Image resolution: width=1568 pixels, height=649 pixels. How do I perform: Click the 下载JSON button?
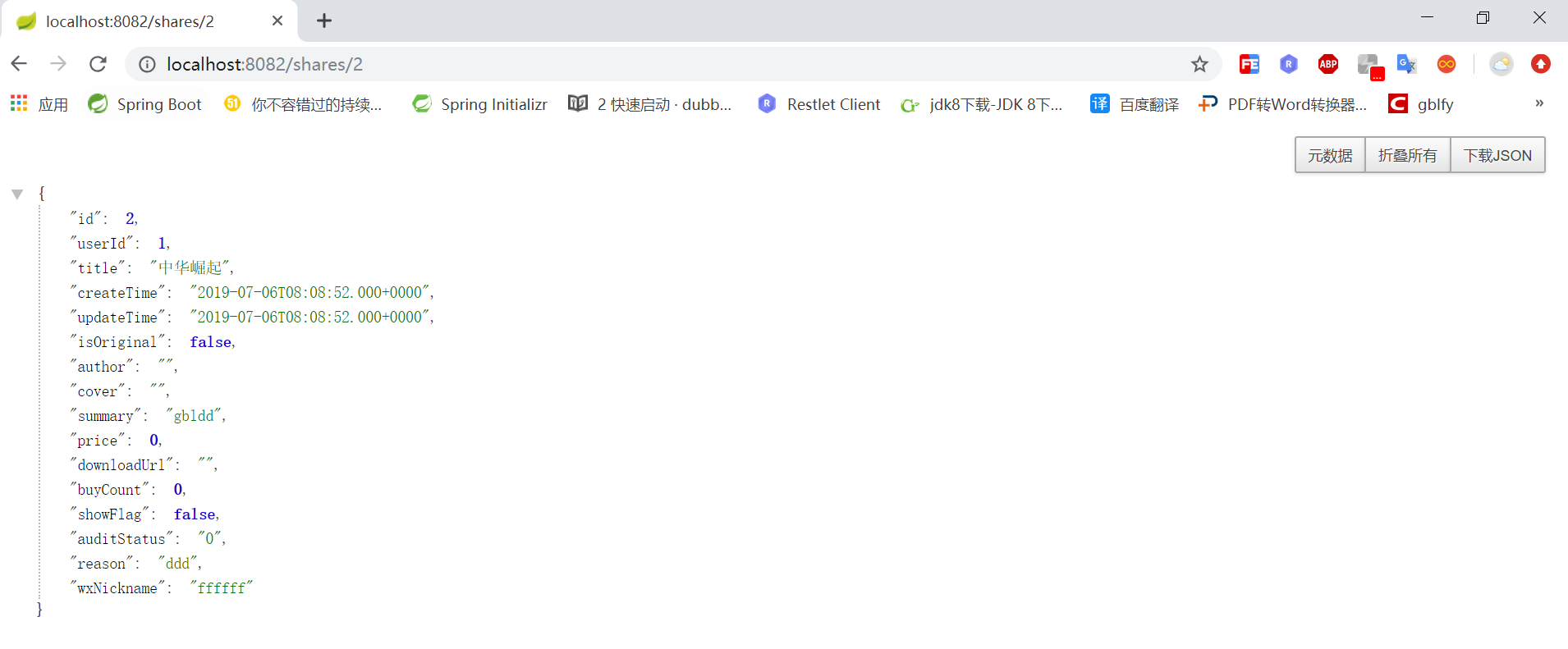[1497, 155]
